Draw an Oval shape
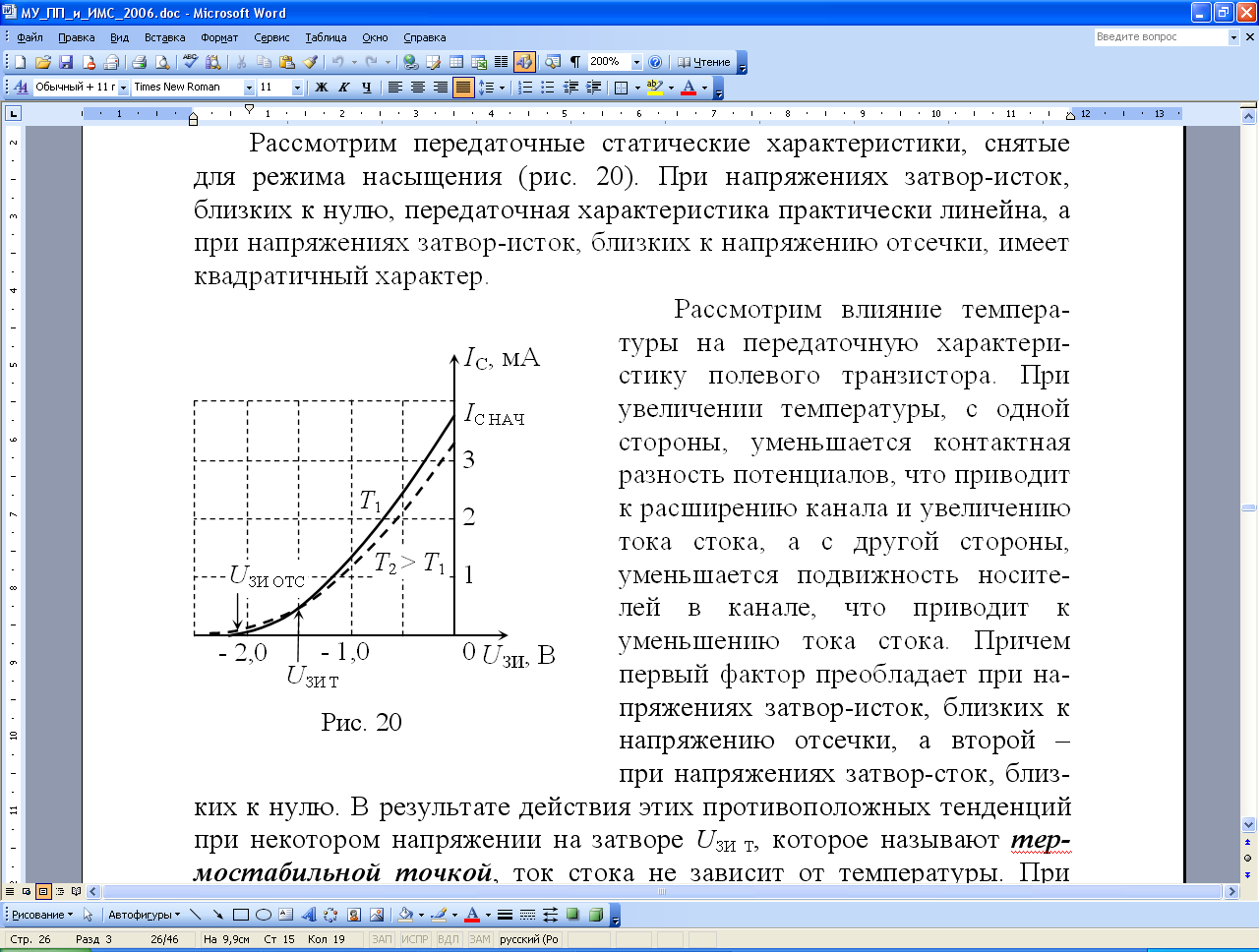Image resolution: width=1259 pixels, height=952 pixels. pos(263,915)
